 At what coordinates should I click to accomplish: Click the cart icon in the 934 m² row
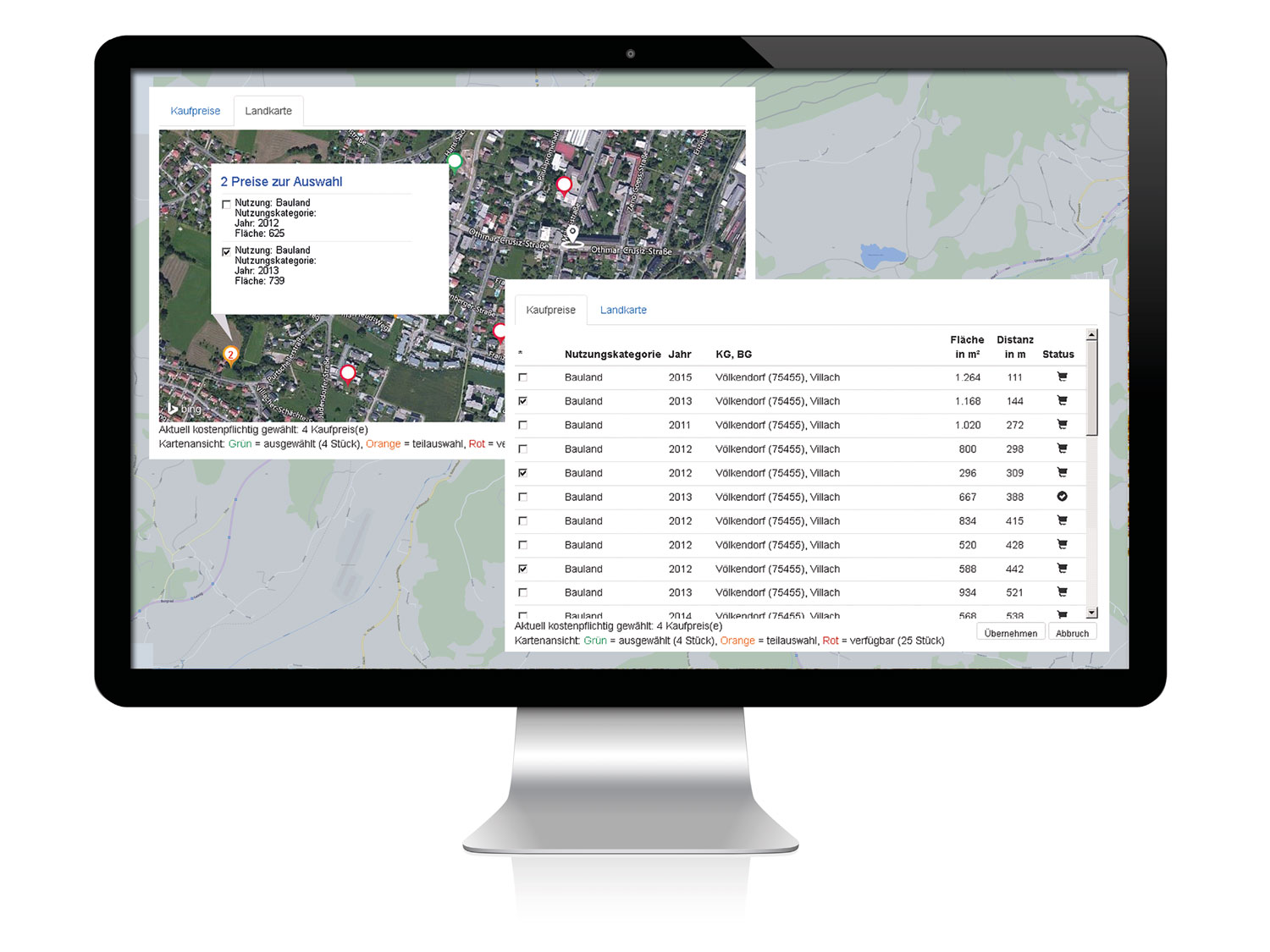tap(1062, 592)
